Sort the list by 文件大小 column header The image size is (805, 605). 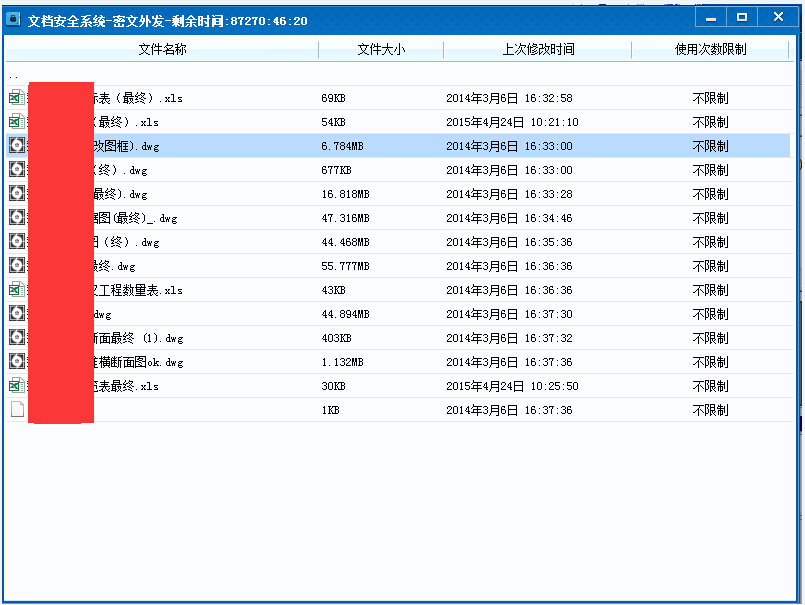pos(381,49)
